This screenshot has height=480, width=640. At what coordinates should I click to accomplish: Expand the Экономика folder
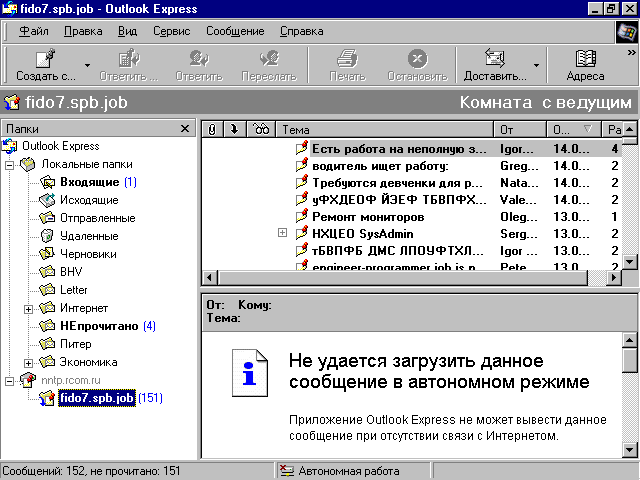click(x=28, y=363)
